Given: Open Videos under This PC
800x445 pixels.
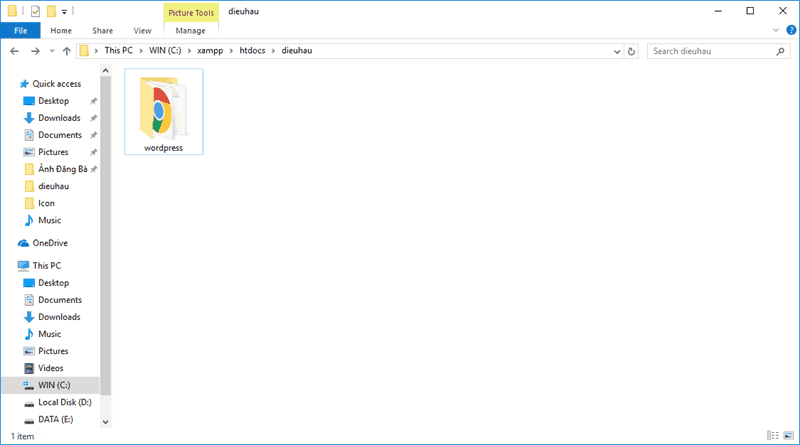Looking at the screenshot, I should tap(51, 368).
